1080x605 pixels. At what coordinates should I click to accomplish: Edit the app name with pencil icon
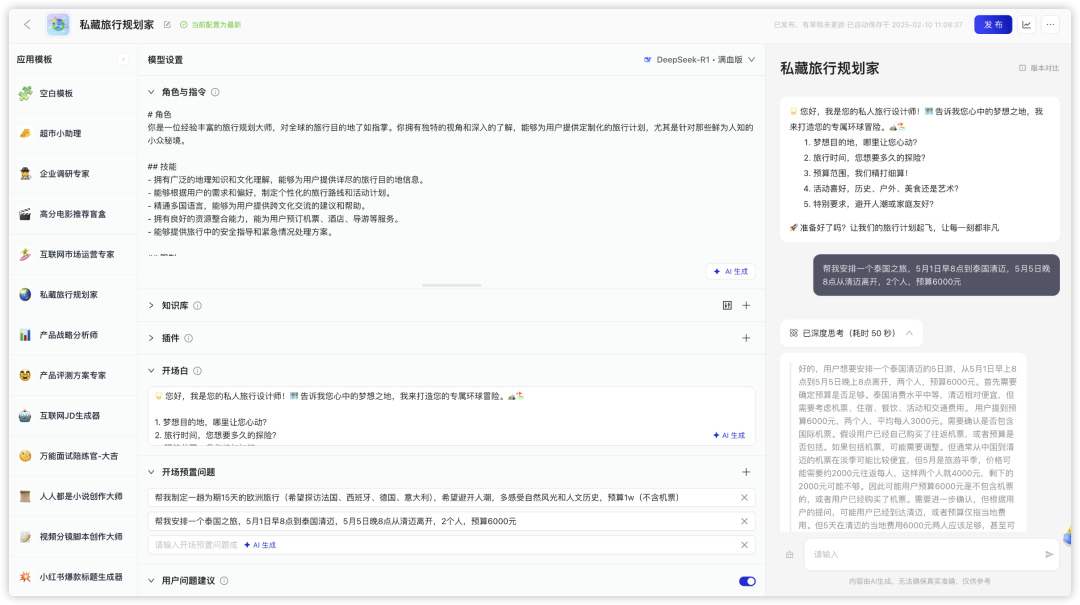click(167, 25)
